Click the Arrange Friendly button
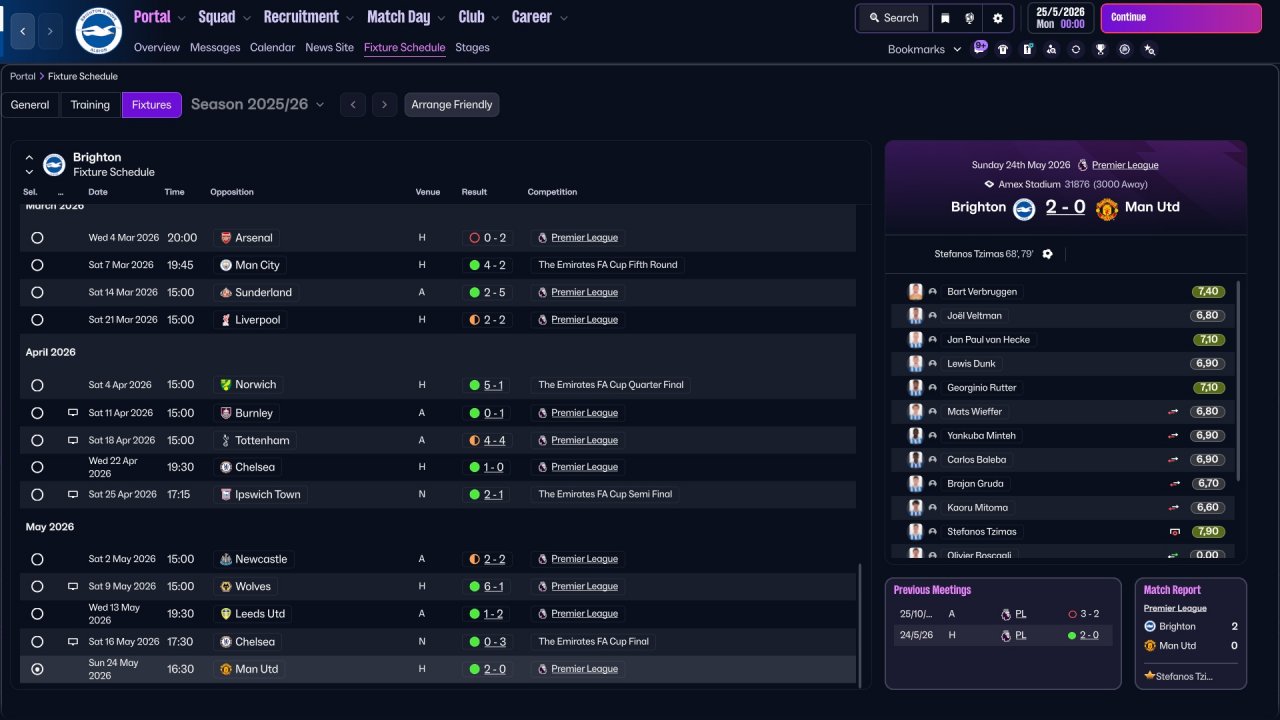Screen dimensions: 1280x720 point(452,105)
